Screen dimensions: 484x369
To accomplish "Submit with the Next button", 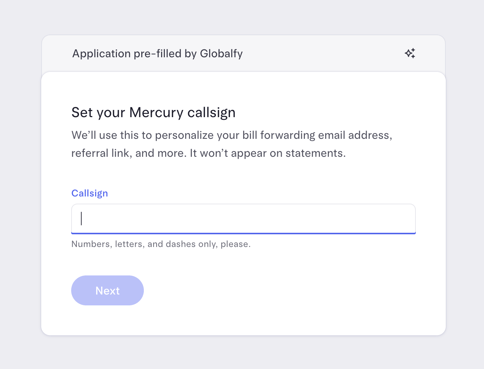I will point(107,290).
